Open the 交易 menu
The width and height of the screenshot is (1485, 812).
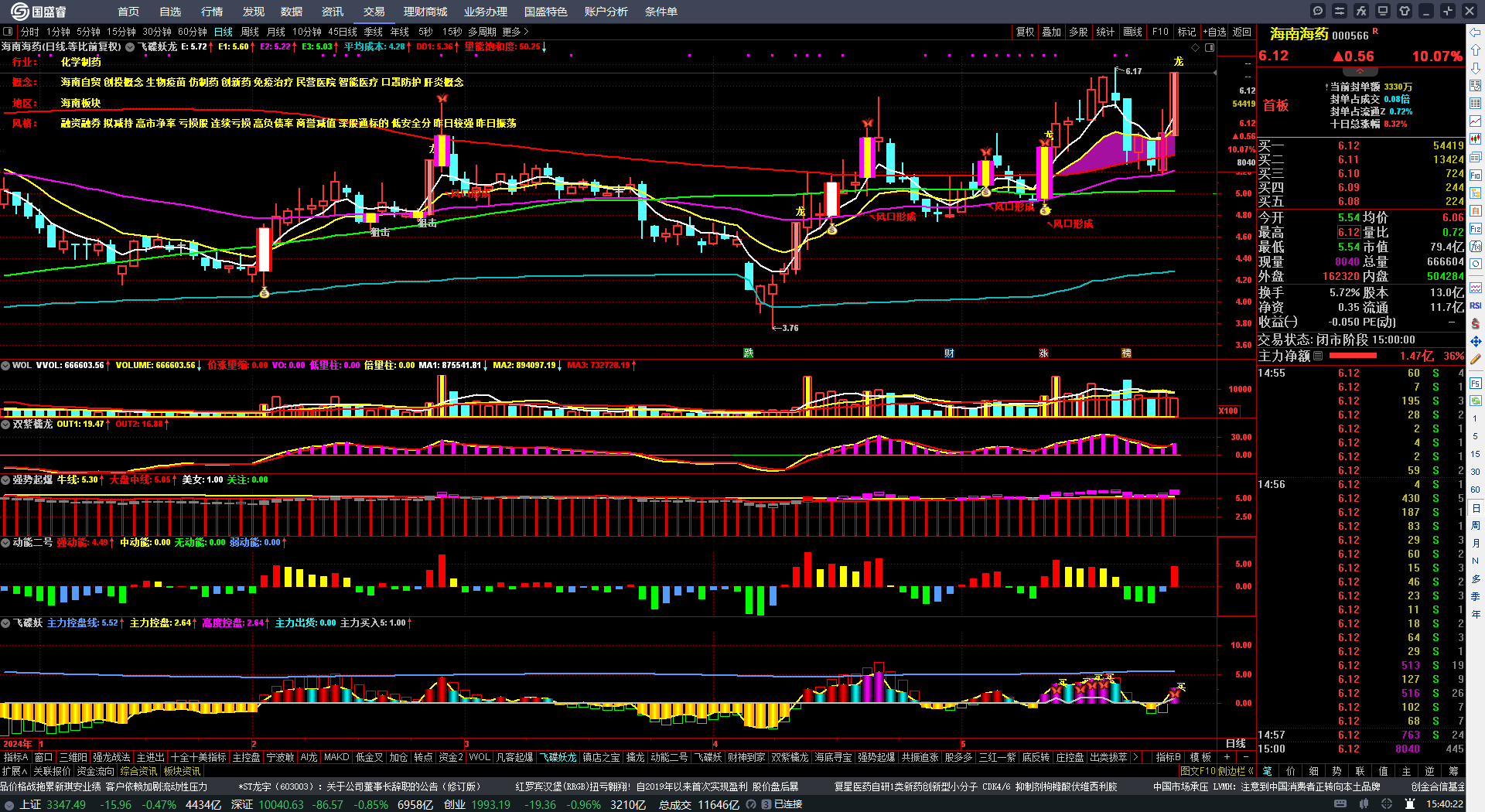[374, 12]
